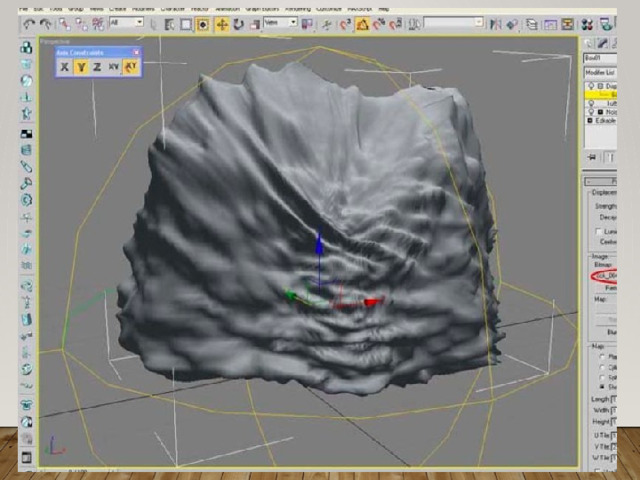Select the Move transform tool

click(x=222, y=23)
